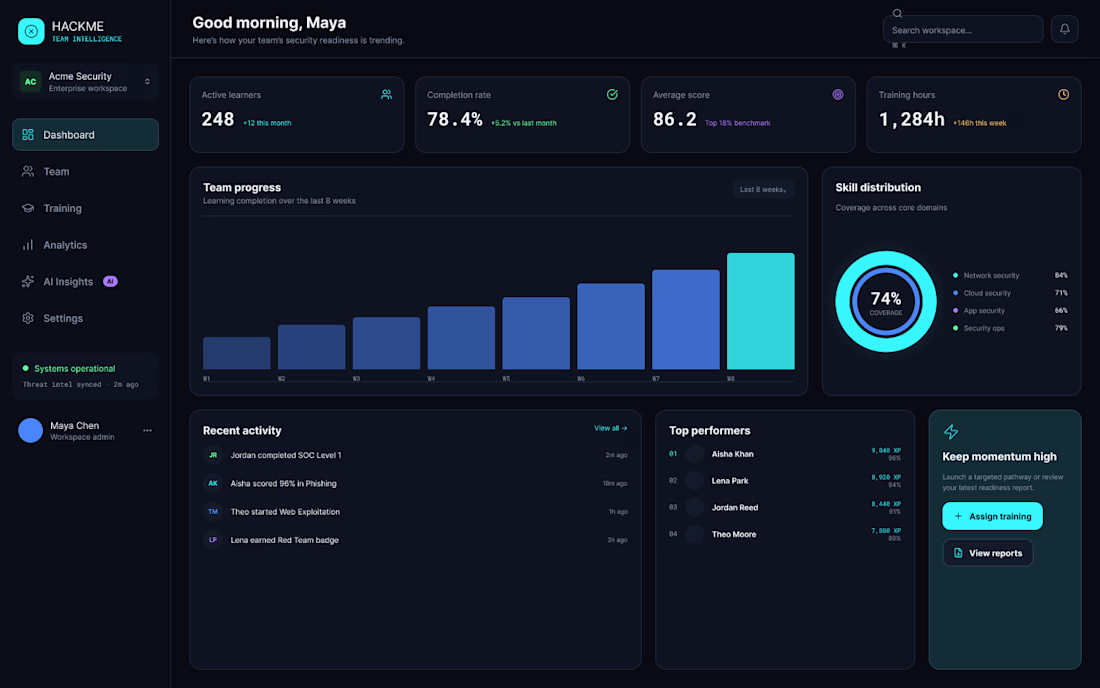This screenshot has width=1100, height=688.
Task: Click the Completion rate checkmark icon
Action: tap(612, 95)
